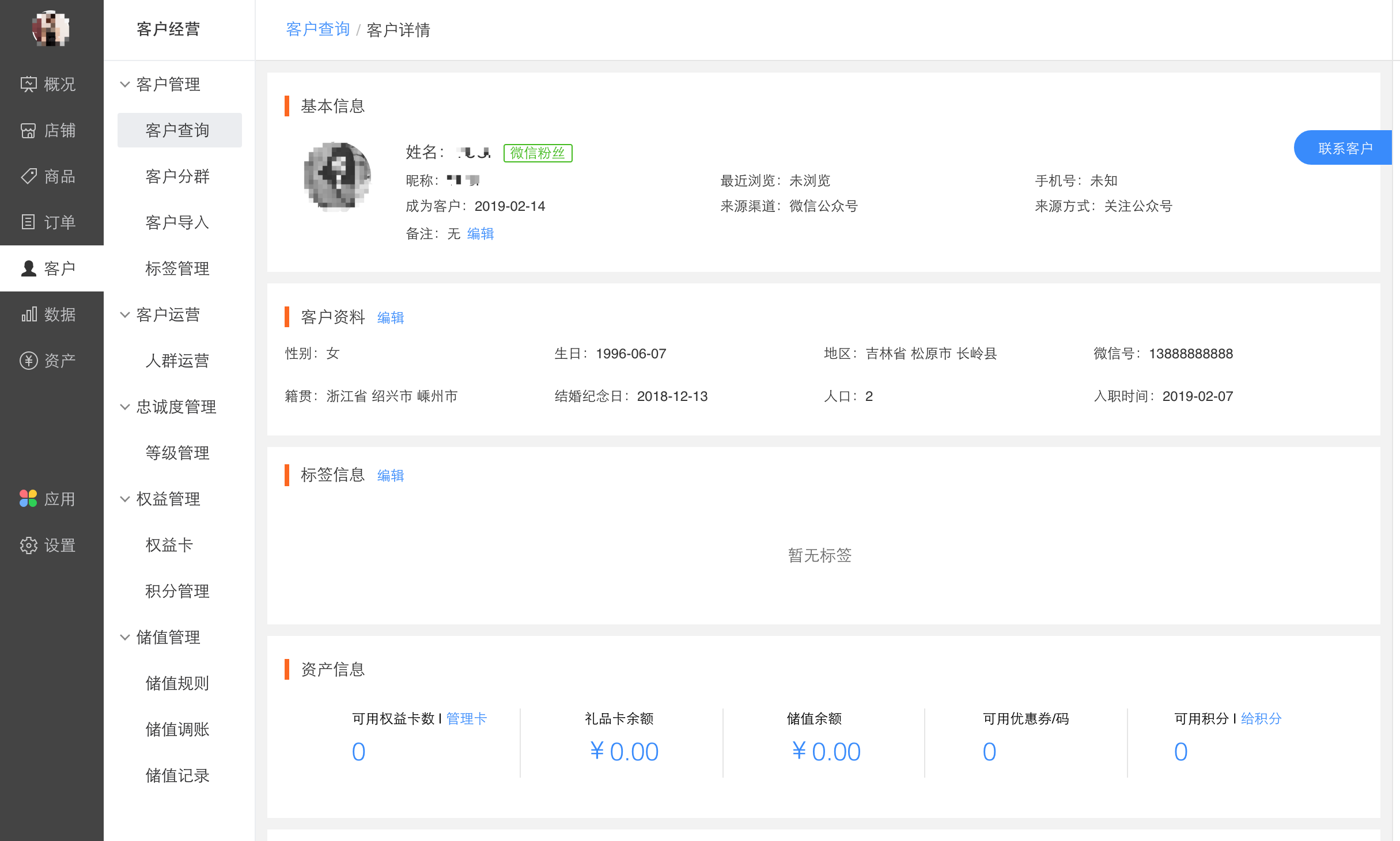Screen dimensions: 1400x841
Task: Edit tag info next to 标签信息
Action: tap(391, 475)
